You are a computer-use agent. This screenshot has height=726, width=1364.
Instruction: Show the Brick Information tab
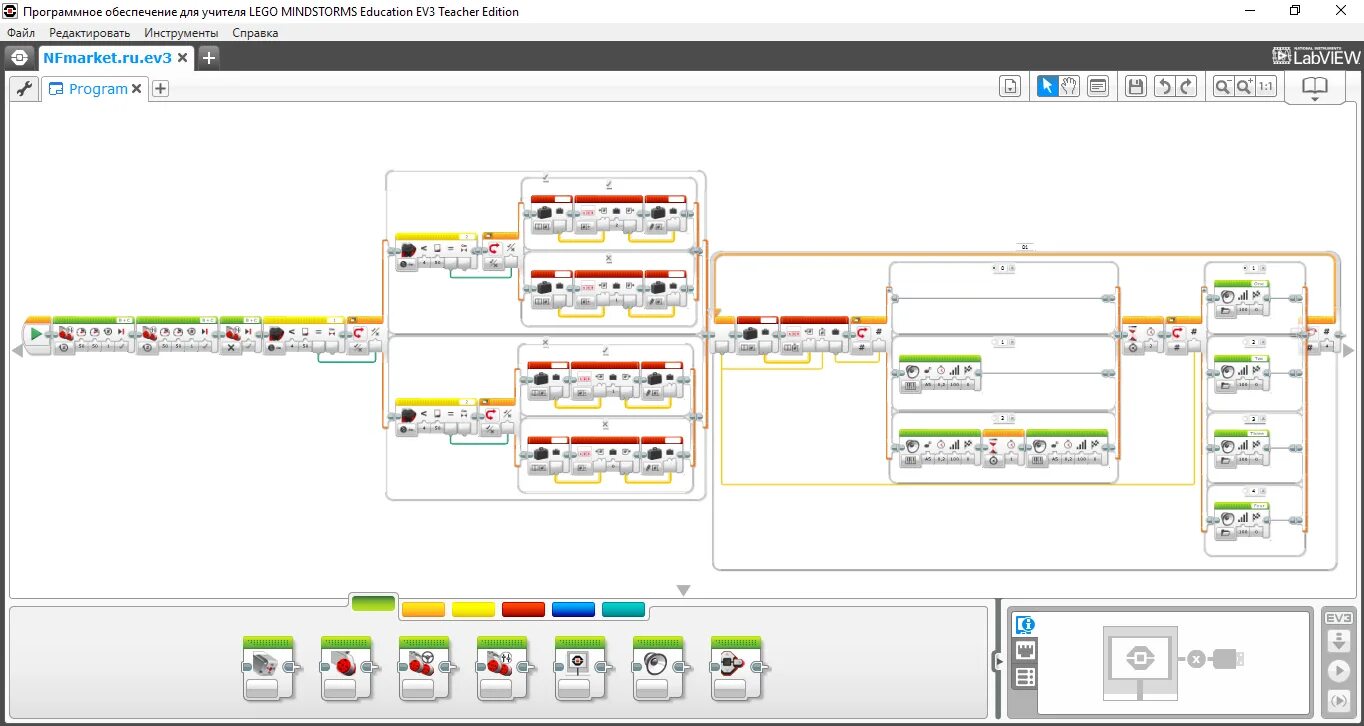pos(1025,625)
